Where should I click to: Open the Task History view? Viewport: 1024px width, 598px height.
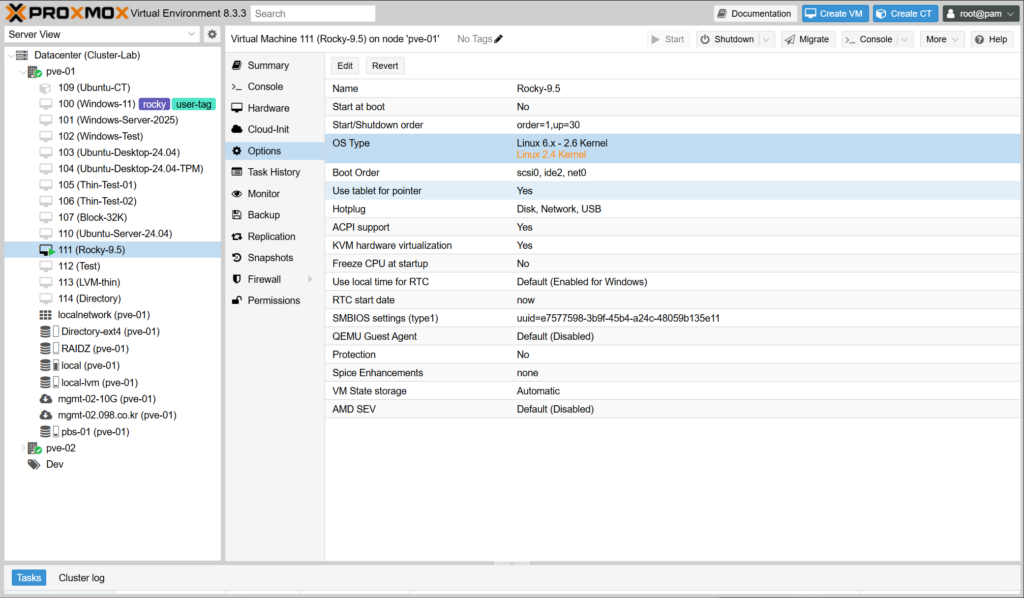[273, 172]
